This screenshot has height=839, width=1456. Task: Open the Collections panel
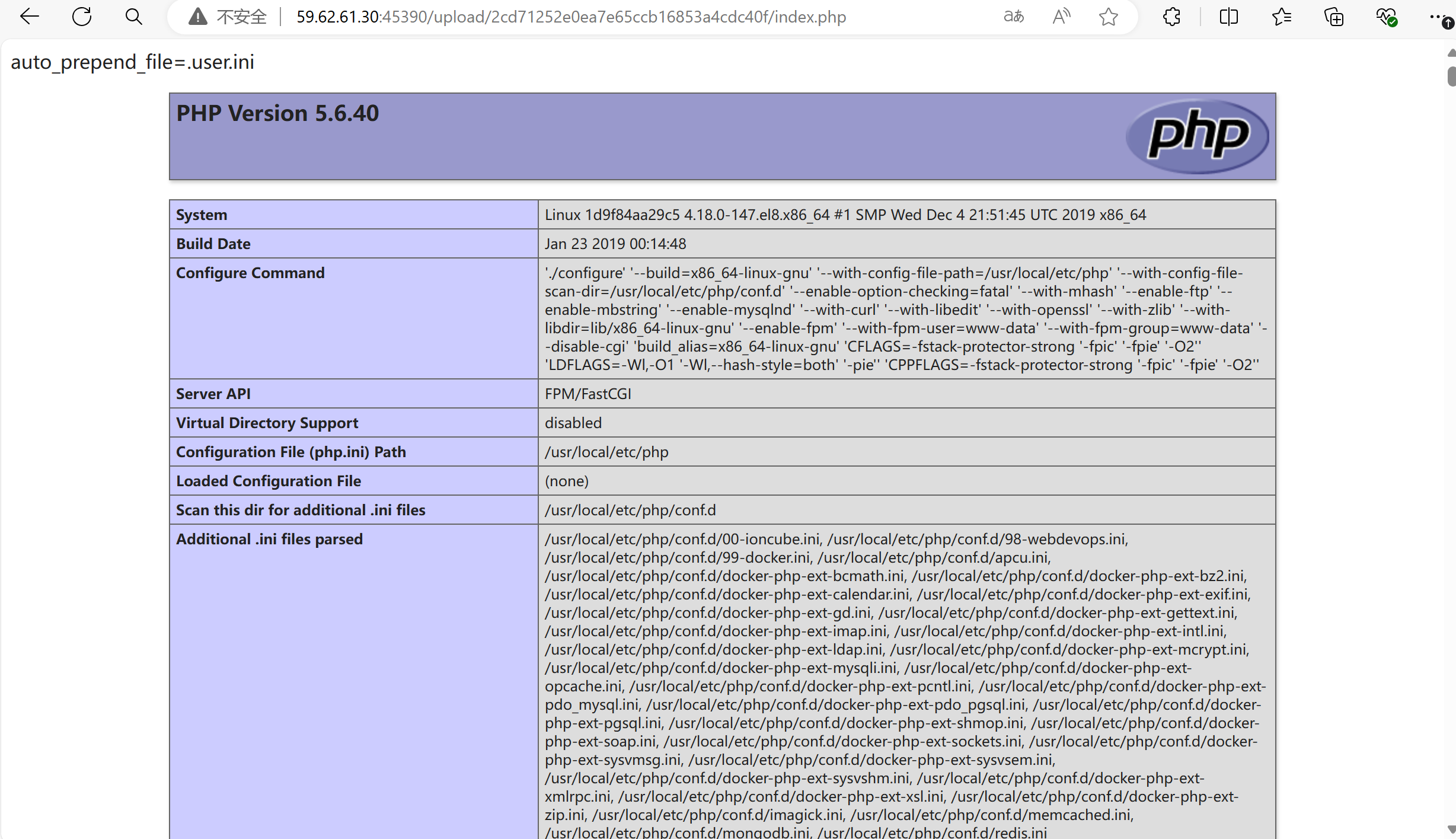(x=1334, y=17)
